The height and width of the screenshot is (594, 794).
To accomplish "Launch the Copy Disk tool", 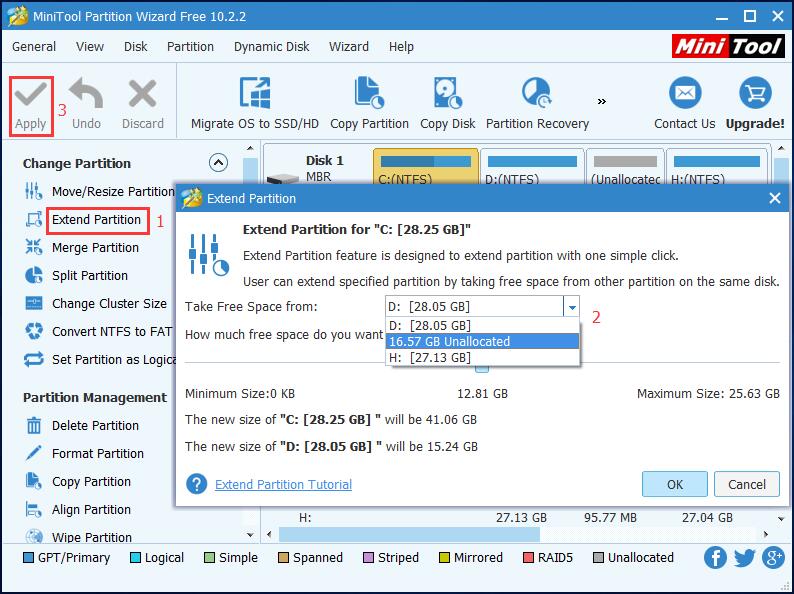I will click(448, 103).
